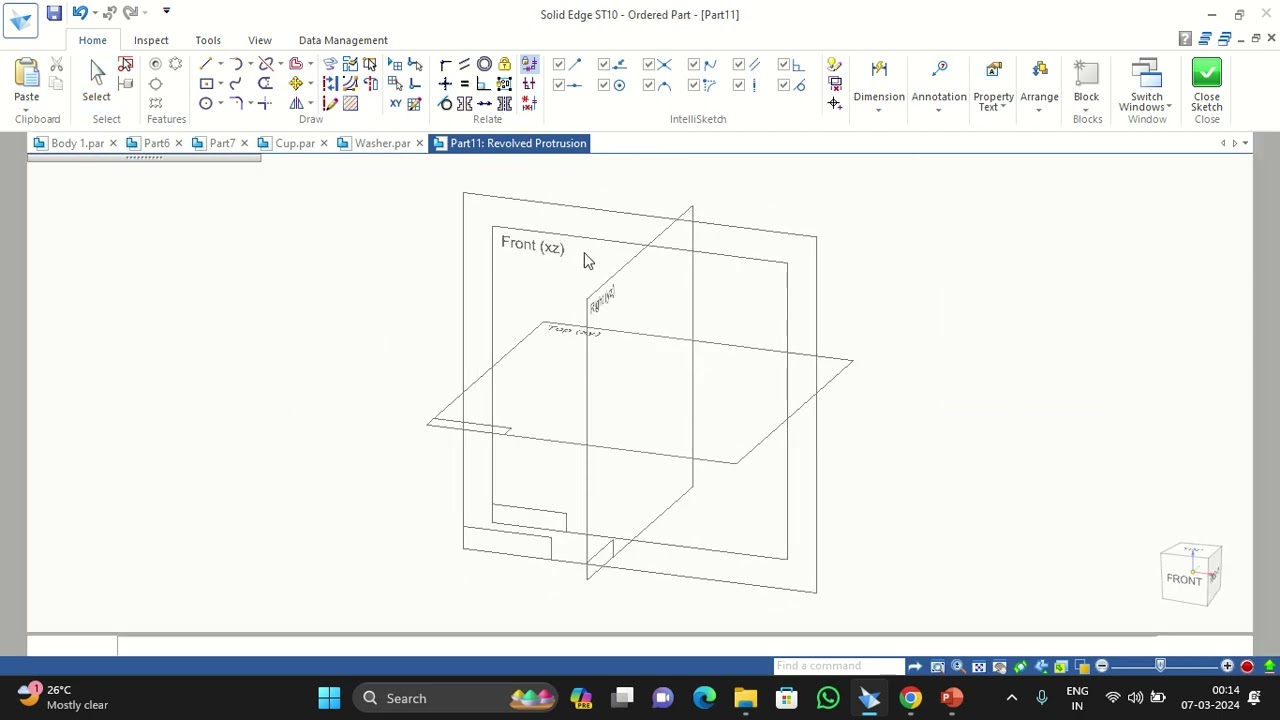The image size is (1280, 720).
Task: Open the View ribbon tab
Action: [260, 40]
